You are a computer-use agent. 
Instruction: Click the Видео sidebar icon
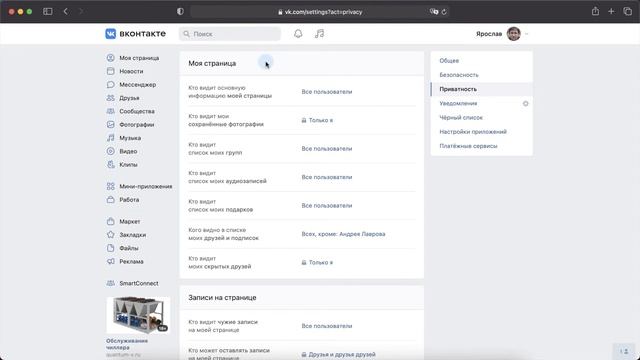tap(111, 151)
